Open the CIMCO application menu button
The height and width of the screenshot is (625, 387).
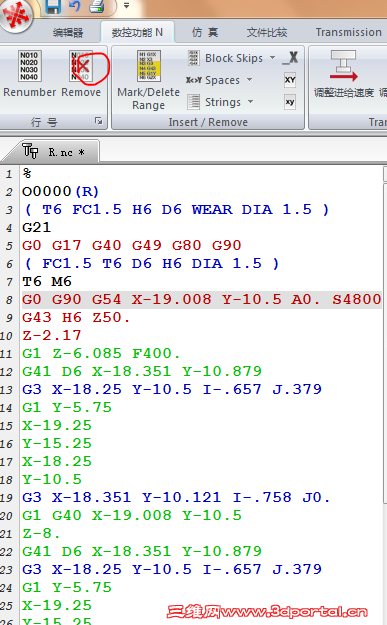(15, 15)
